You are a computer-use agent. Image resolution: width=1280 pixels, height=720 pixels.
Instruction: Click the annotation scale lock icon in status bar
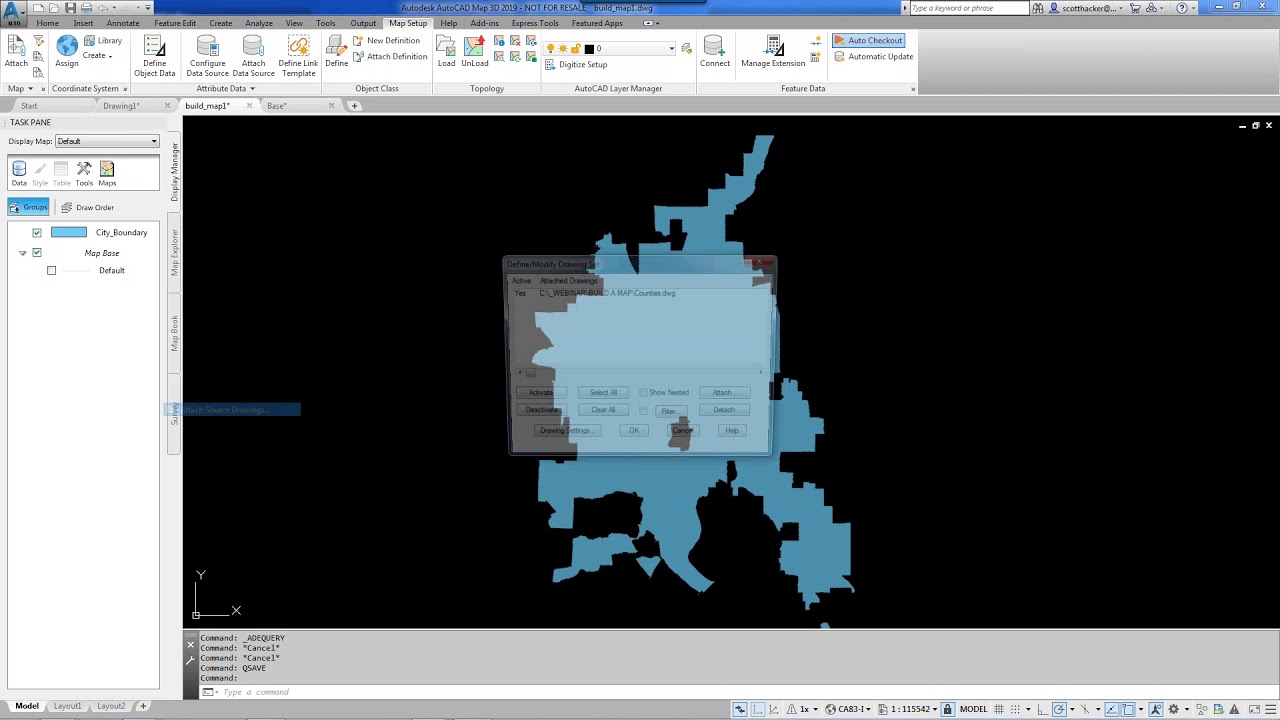click(948, 709)
